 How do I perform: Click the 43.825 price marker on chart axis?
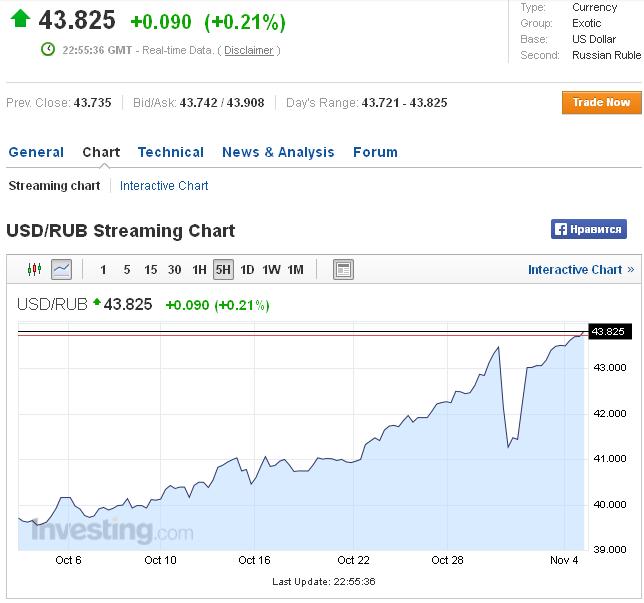[x=609, y=332]
